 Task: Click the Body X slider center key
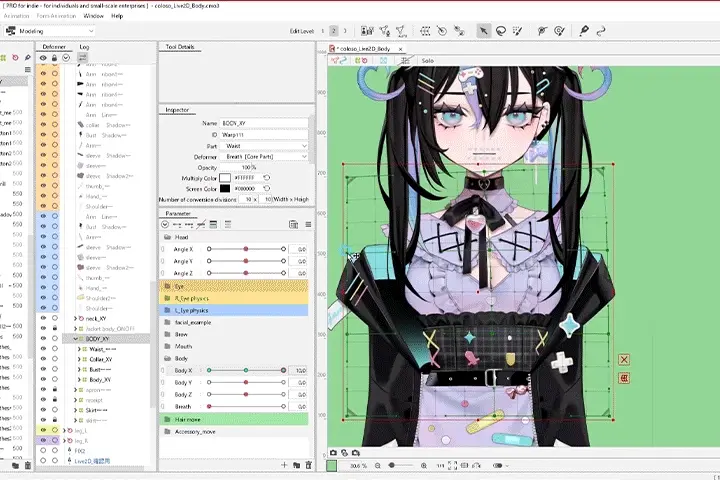(246, 370)
